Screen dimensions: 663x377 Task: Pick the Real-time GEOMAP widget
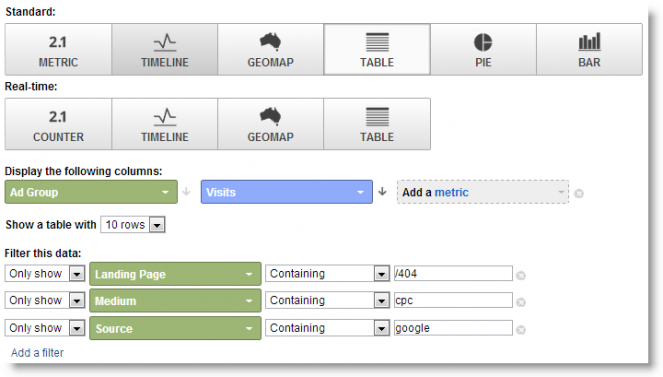pyautogui.click(x=271, y=124)
